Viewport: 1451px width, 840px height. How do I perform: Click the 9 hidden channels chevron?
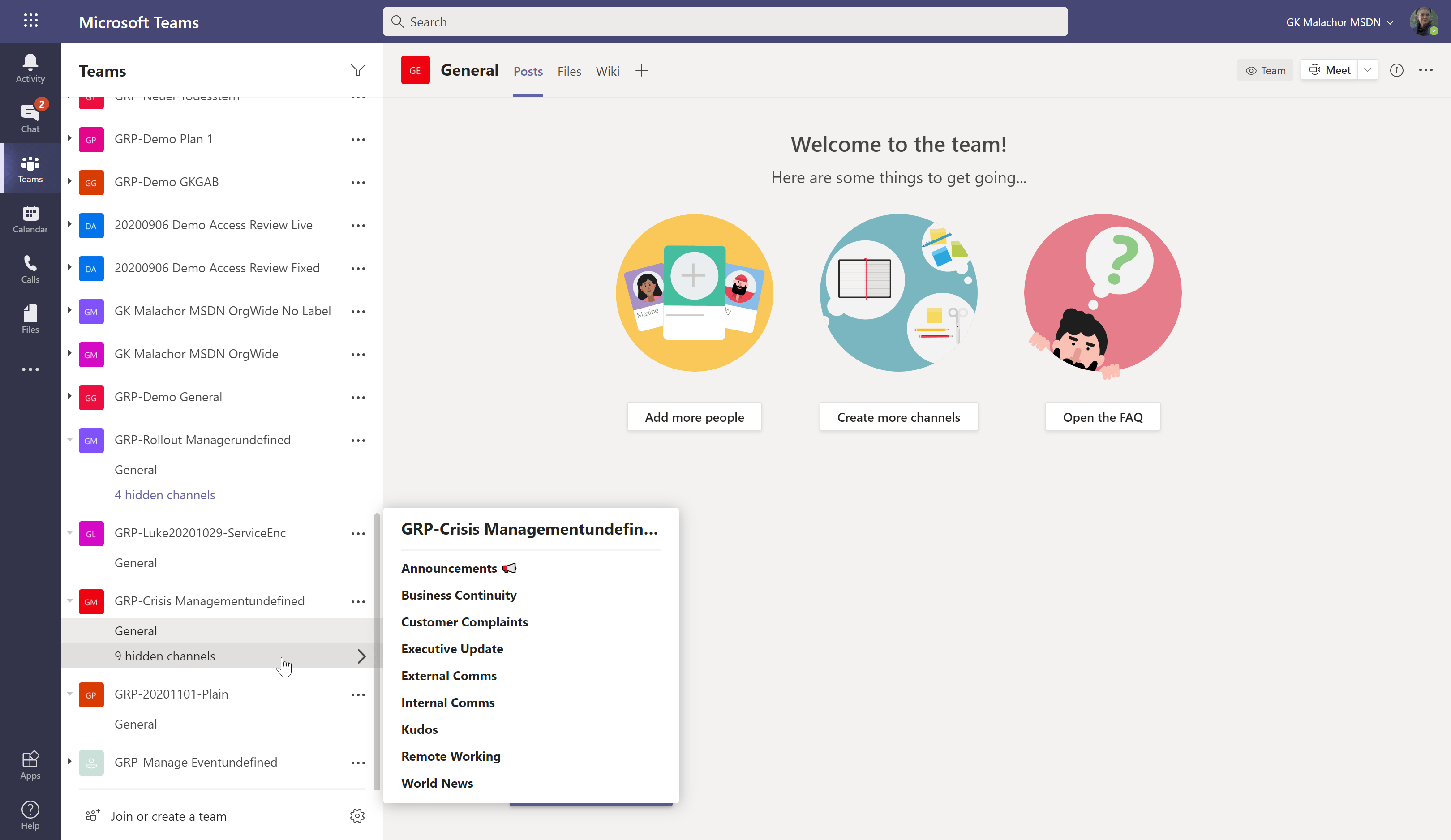tap(361, 656)
